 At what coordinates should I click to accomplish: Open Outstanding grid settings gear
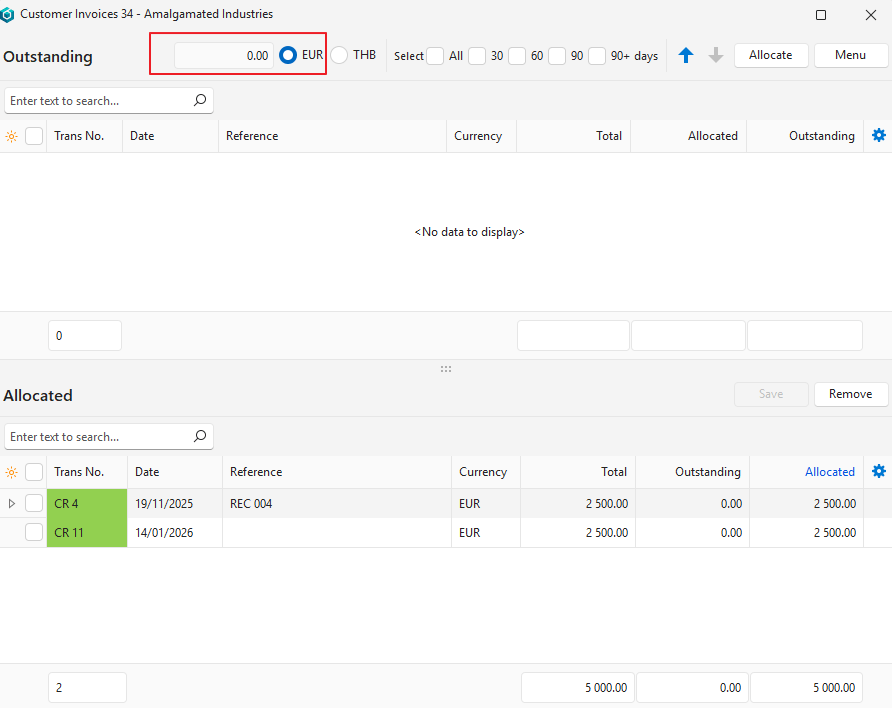point(879,136)
